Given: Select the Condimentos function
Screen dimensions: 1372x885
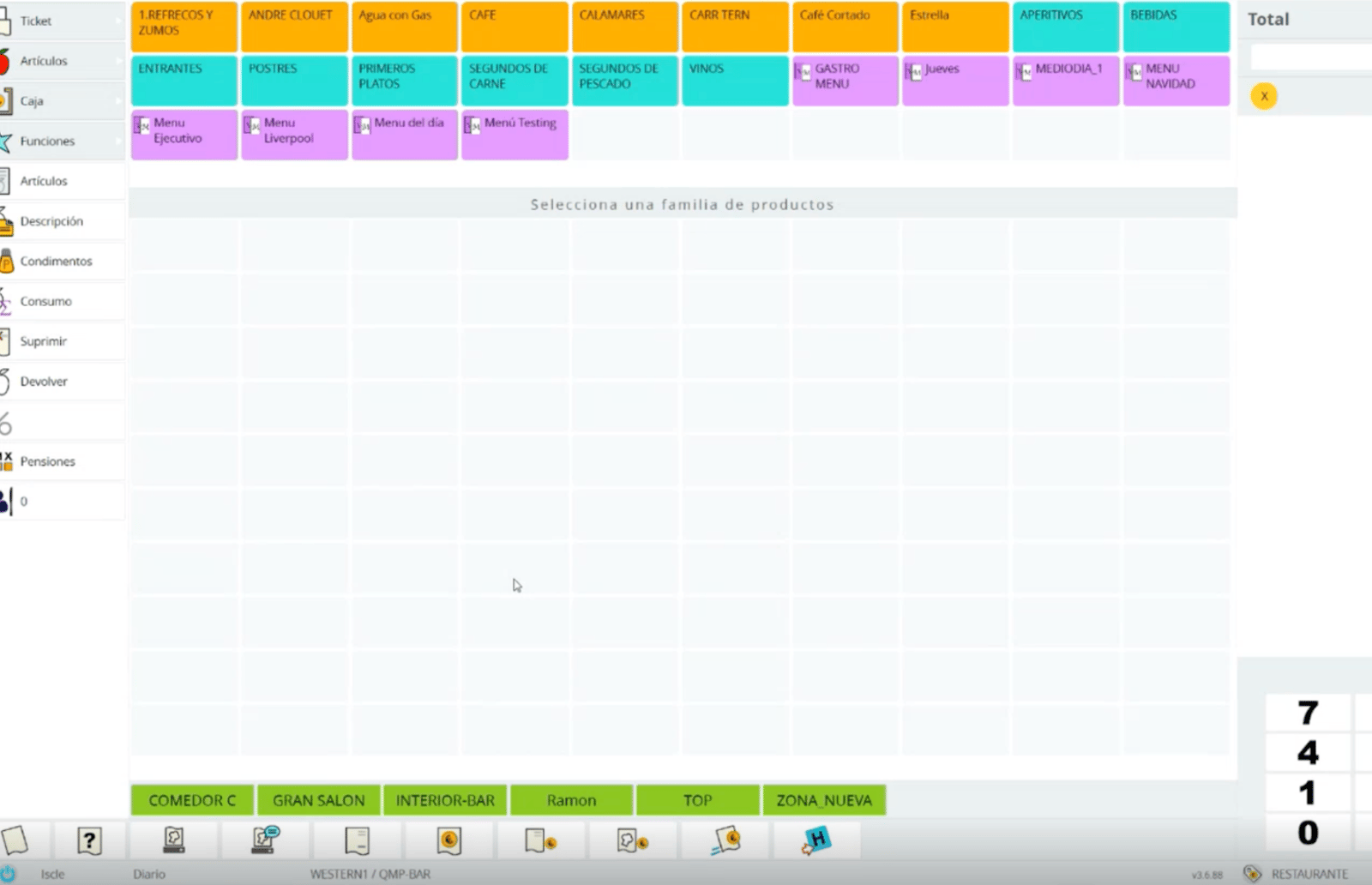Looking at the screenshot, I should point(63,261).
